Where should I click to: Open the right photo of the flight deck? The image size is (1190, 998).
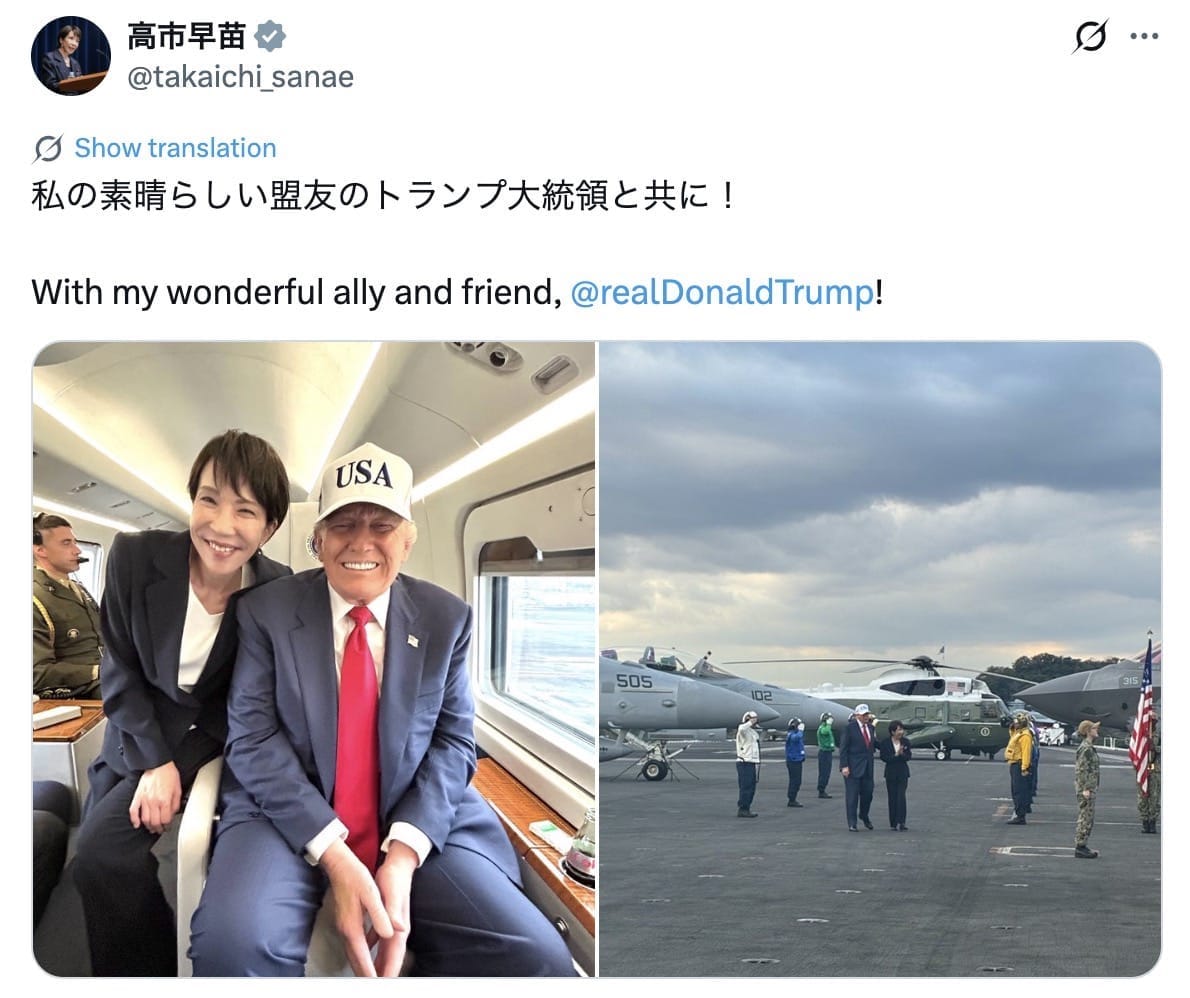tap(880, 659)
